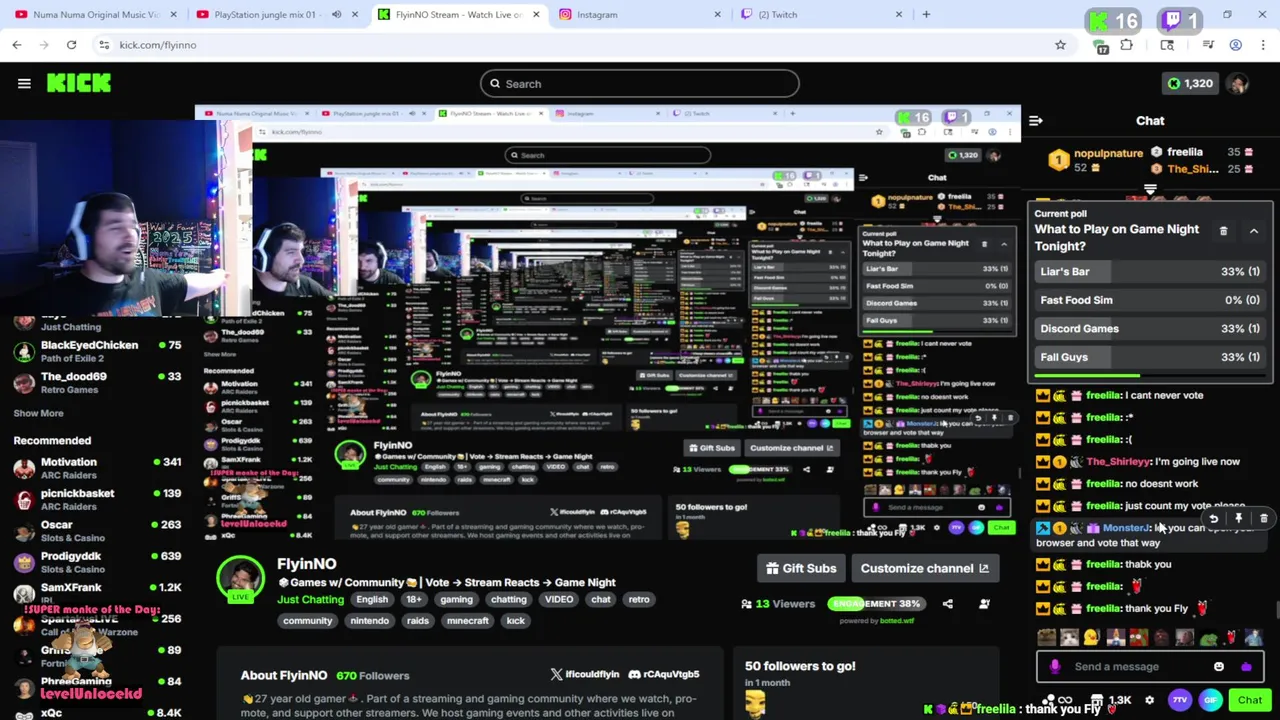Screen dimensions: 1280x720
Task: Click the yellow duck emote in chat tray
Action: pyautogui.click(x=1091, y=637)
